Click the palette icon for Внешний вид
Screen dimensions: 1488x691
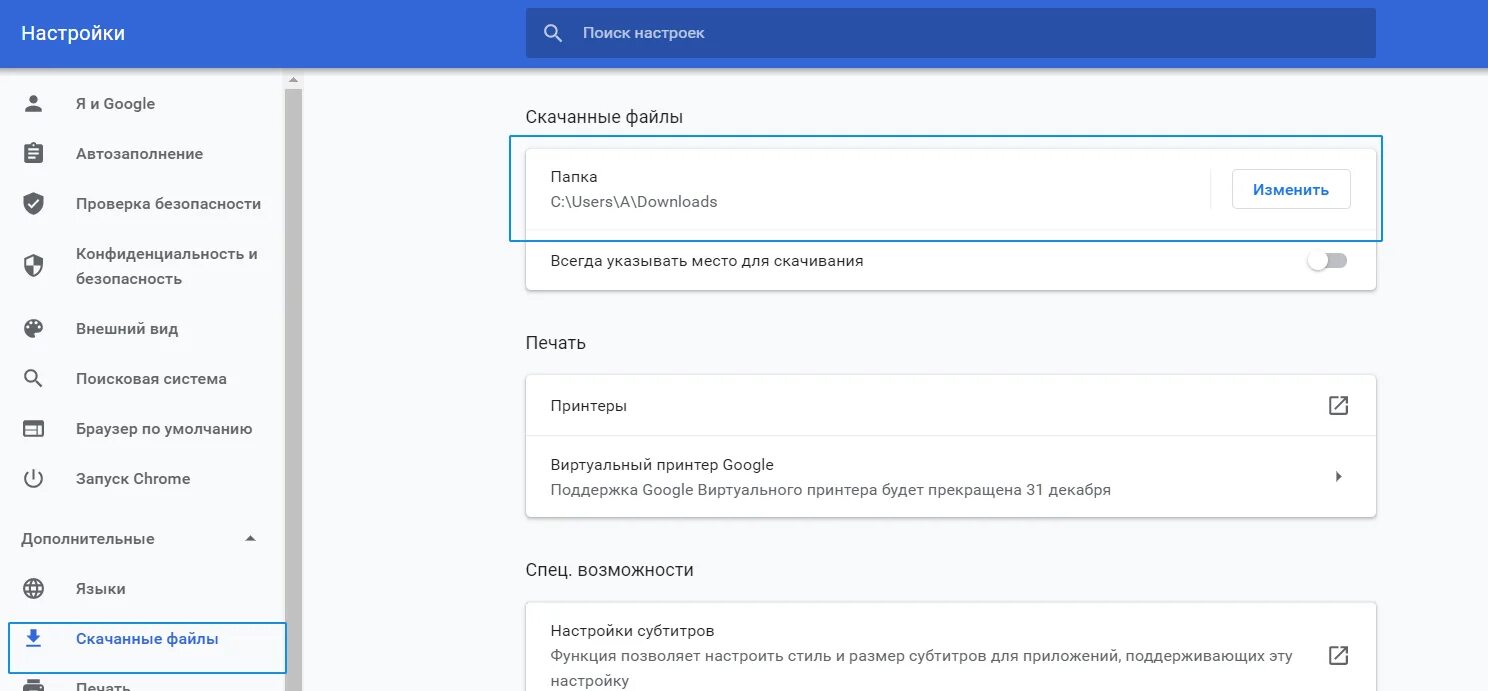[34, 329]
